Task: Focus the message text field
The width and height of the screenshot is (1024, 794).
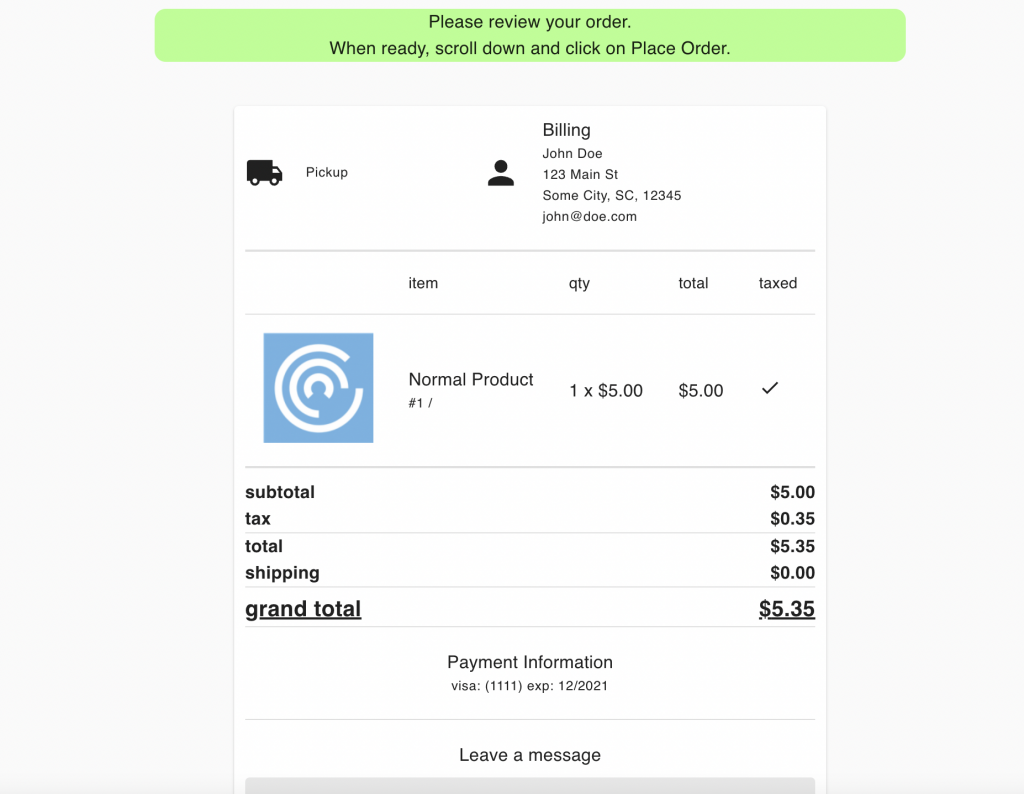Action: point(529,786)
